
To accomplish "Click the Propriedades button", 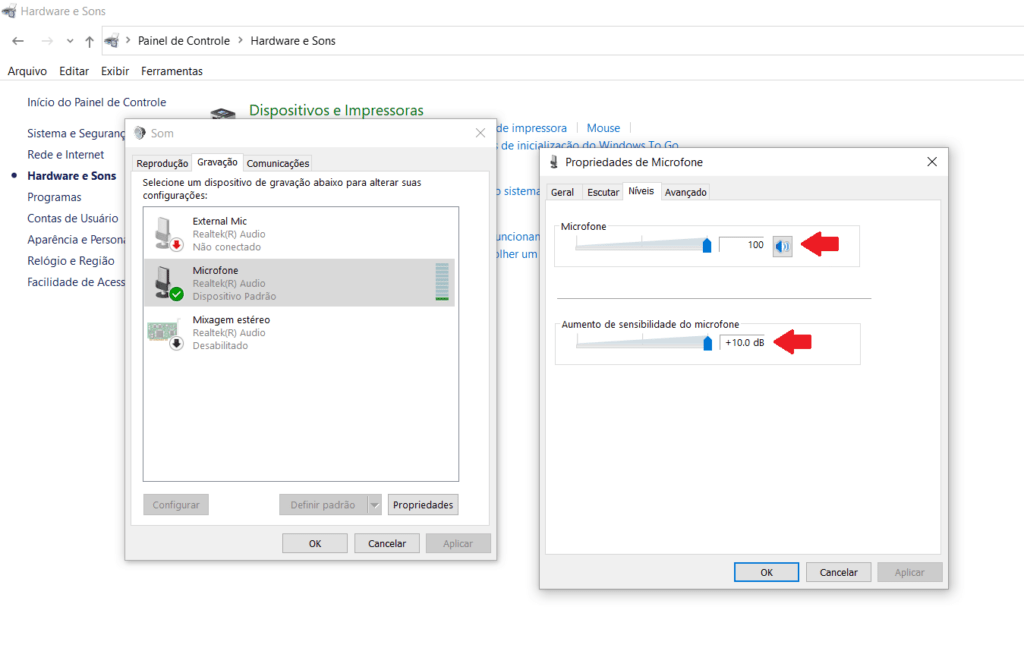I will click(423, 504).
